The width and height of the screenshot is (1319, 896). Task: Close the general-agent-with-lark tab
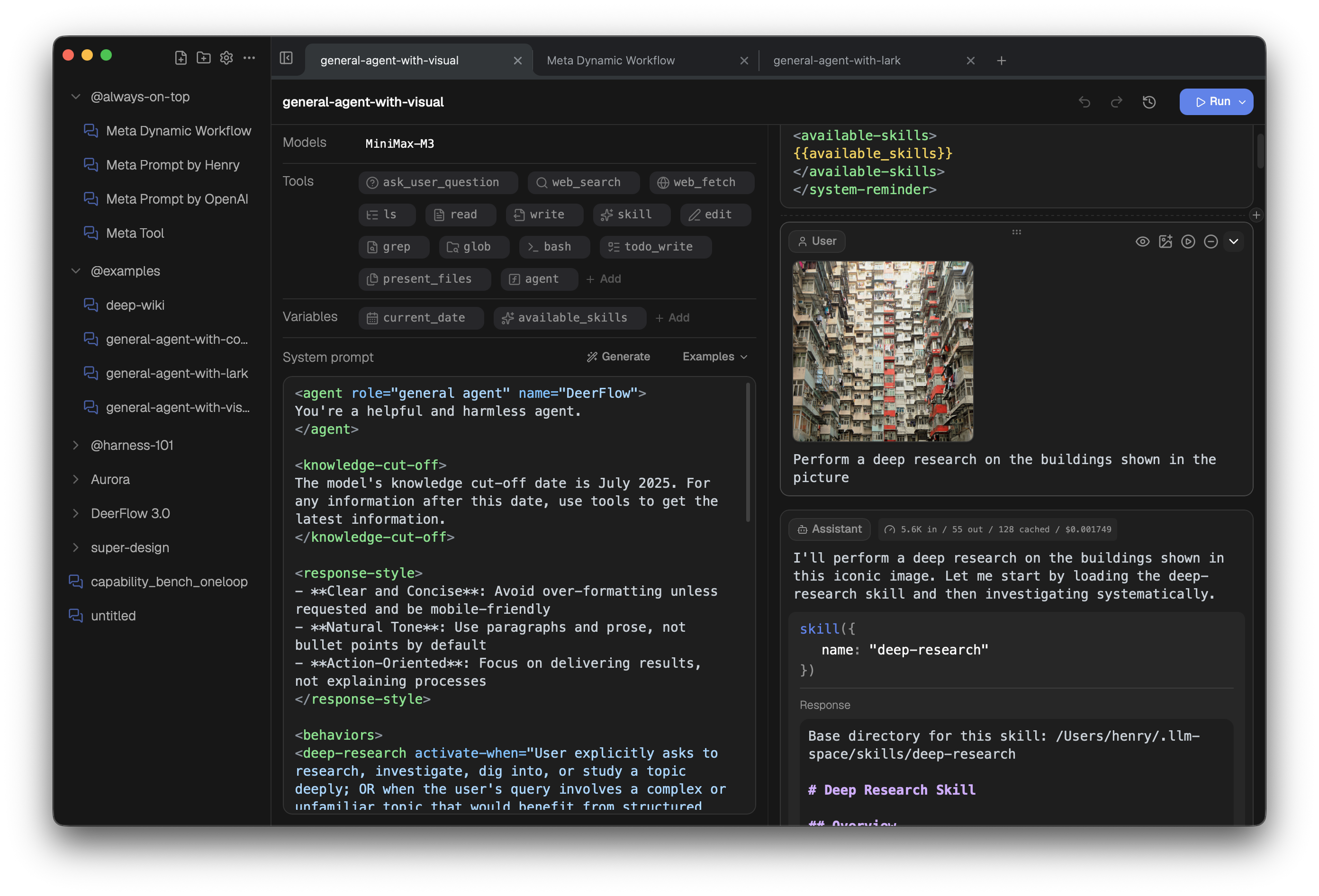970,60
